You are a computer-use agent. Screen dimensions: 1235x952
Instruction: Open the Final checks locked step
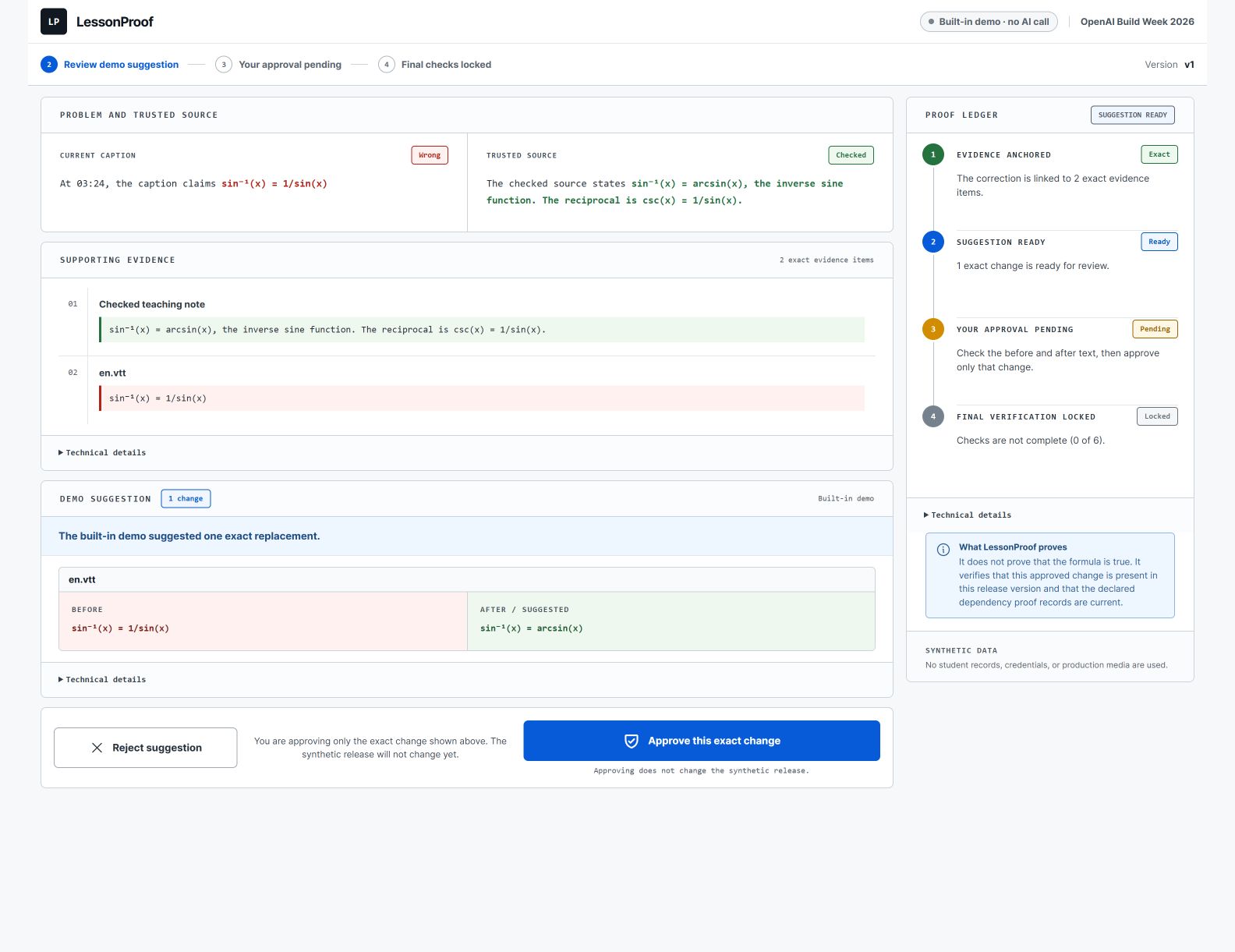pos(435,65)
